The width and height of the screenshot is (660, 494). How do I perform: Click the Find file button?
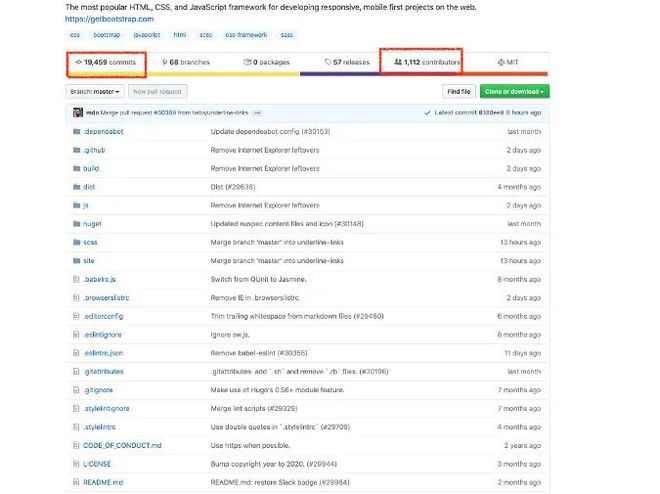(458, 91)
